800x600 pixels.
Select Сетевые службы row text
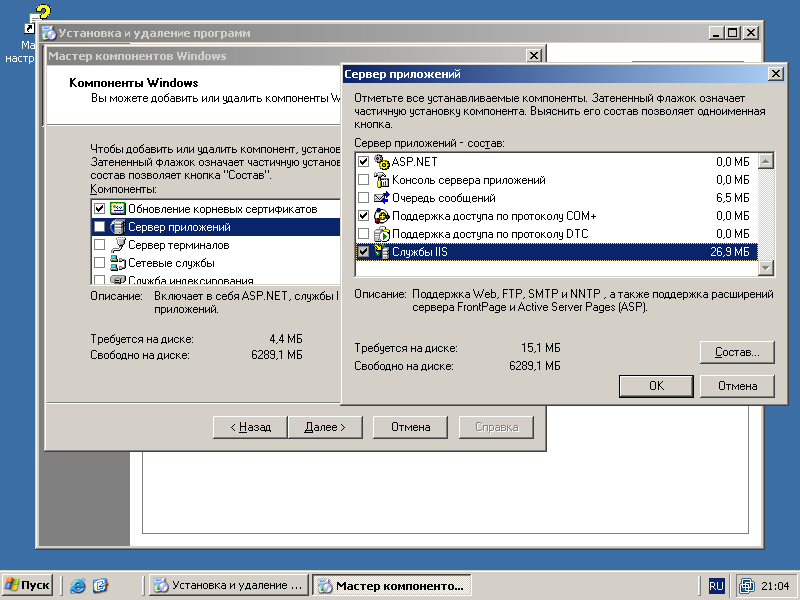point(171,263)
